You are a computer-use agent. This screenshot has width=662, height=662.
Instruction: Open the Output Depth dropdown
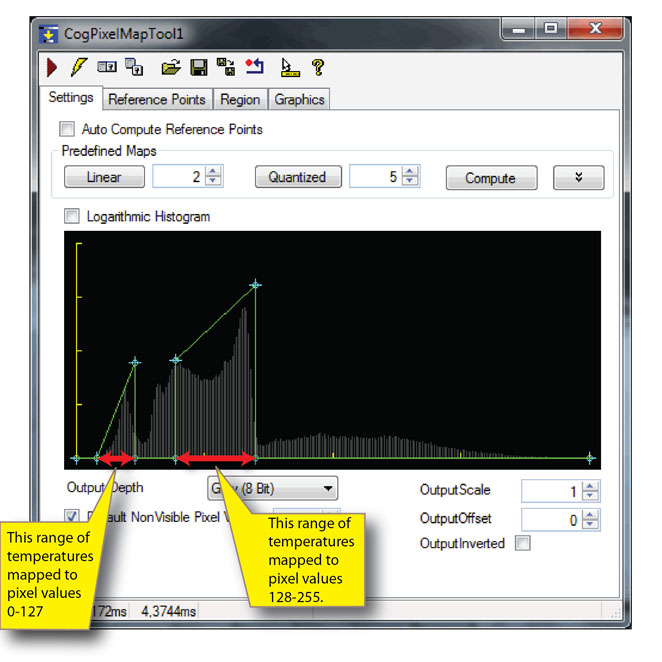click(272, 489)
